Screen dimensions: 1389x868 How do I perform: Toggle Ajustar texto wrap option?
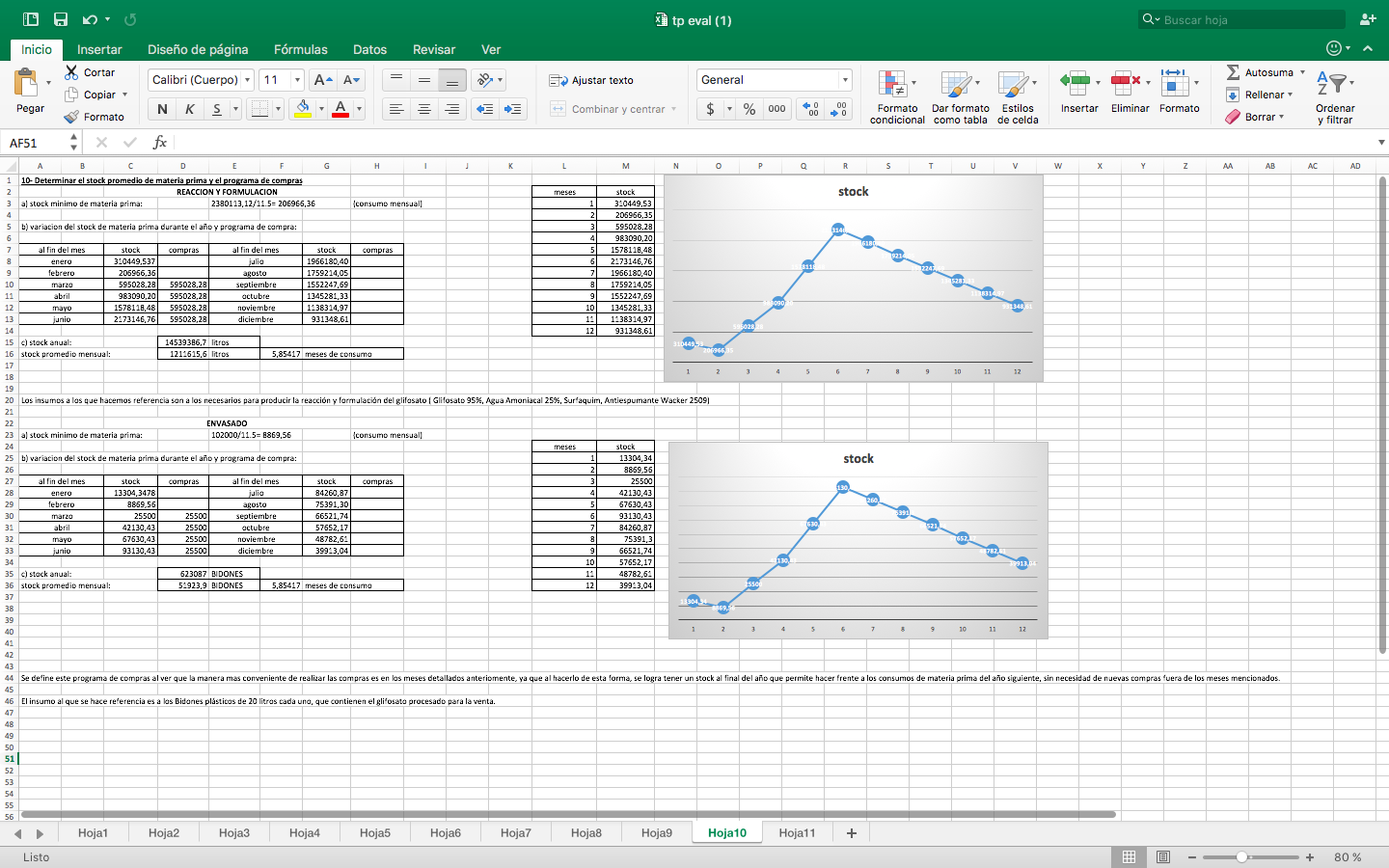[591, 80]
